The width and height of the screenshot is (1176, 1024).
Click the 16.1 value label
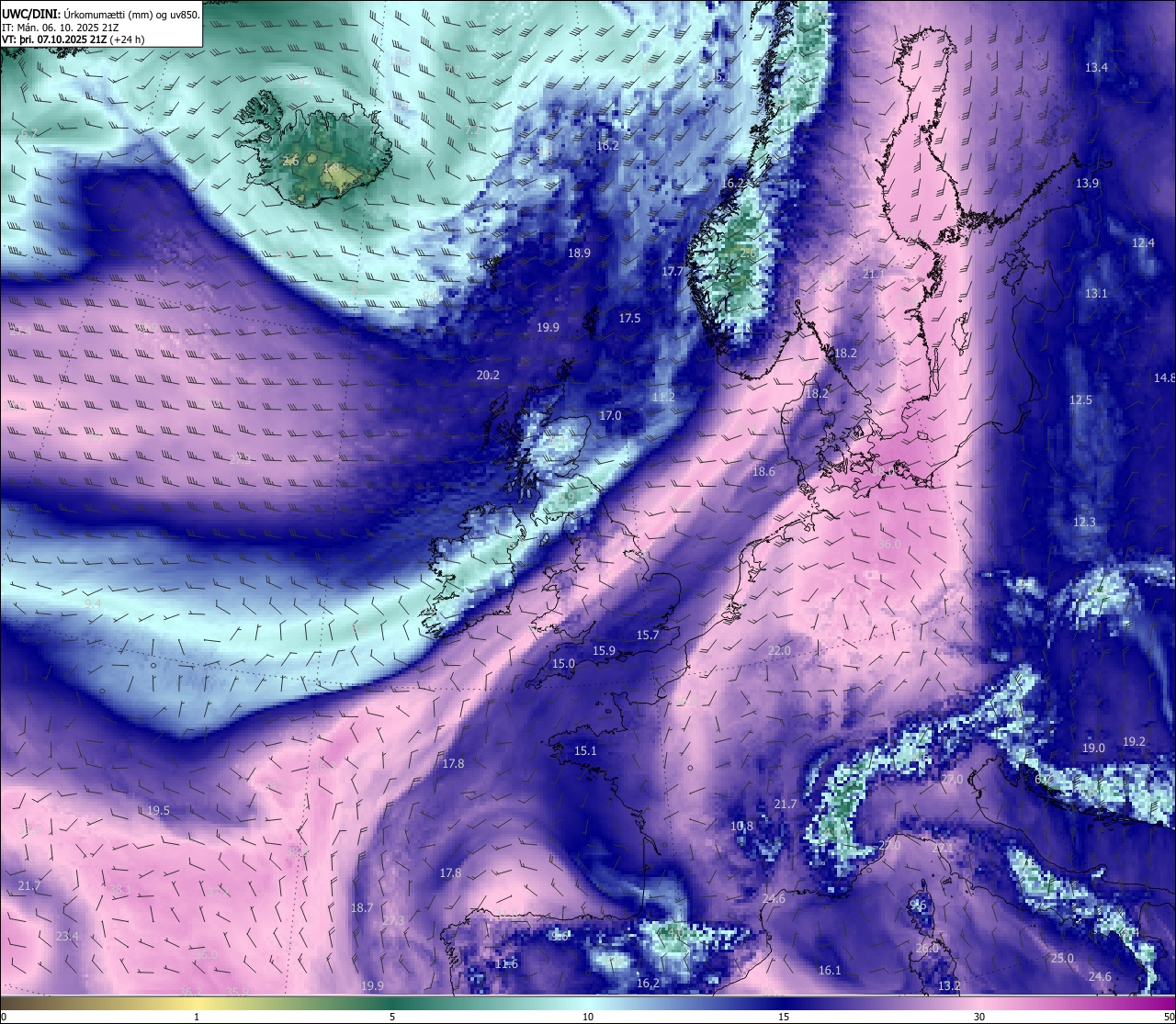pyautogui.click(x=830, y=971)
